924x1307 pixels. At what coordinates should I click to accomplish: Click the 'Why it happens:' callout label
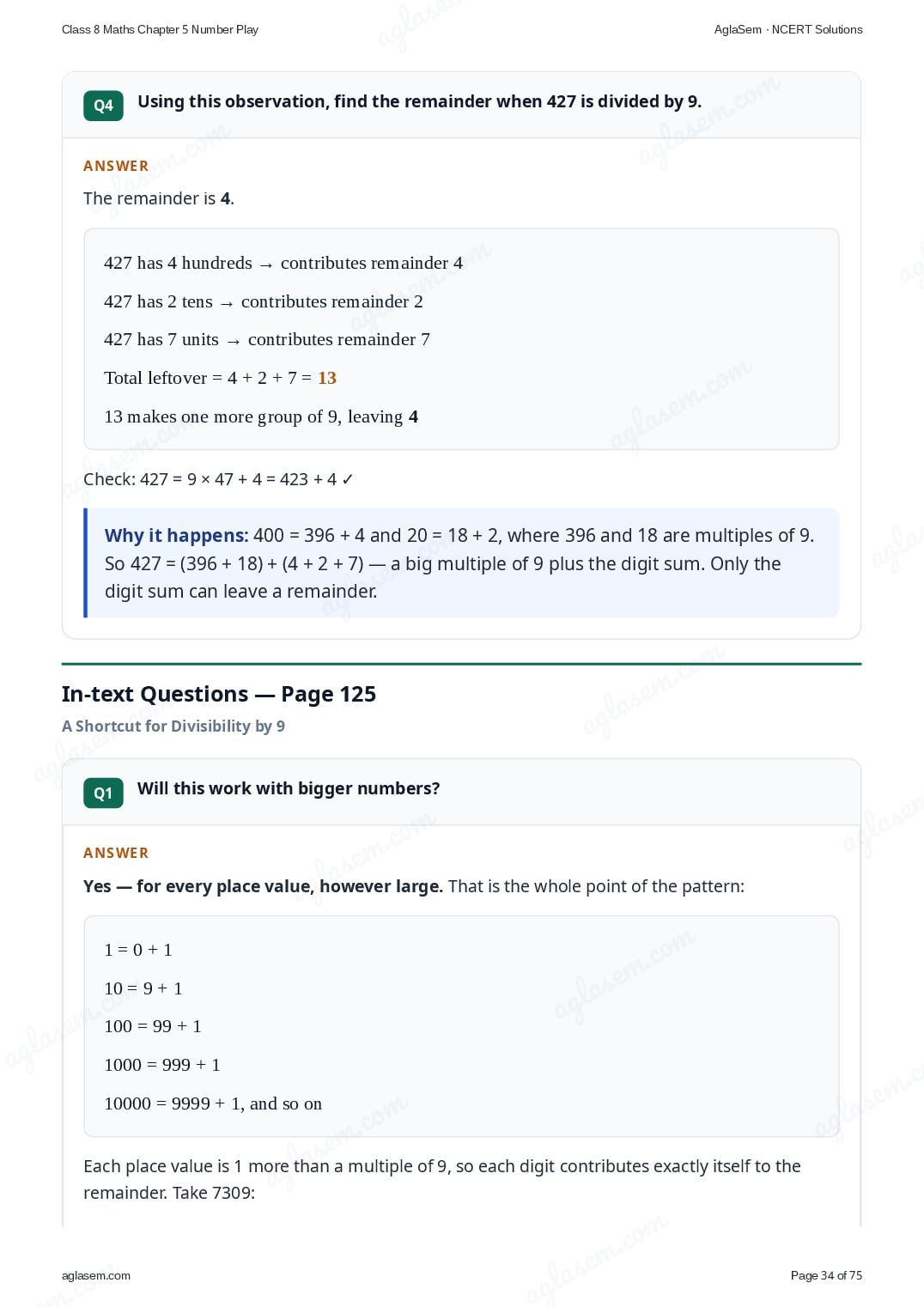176,535
